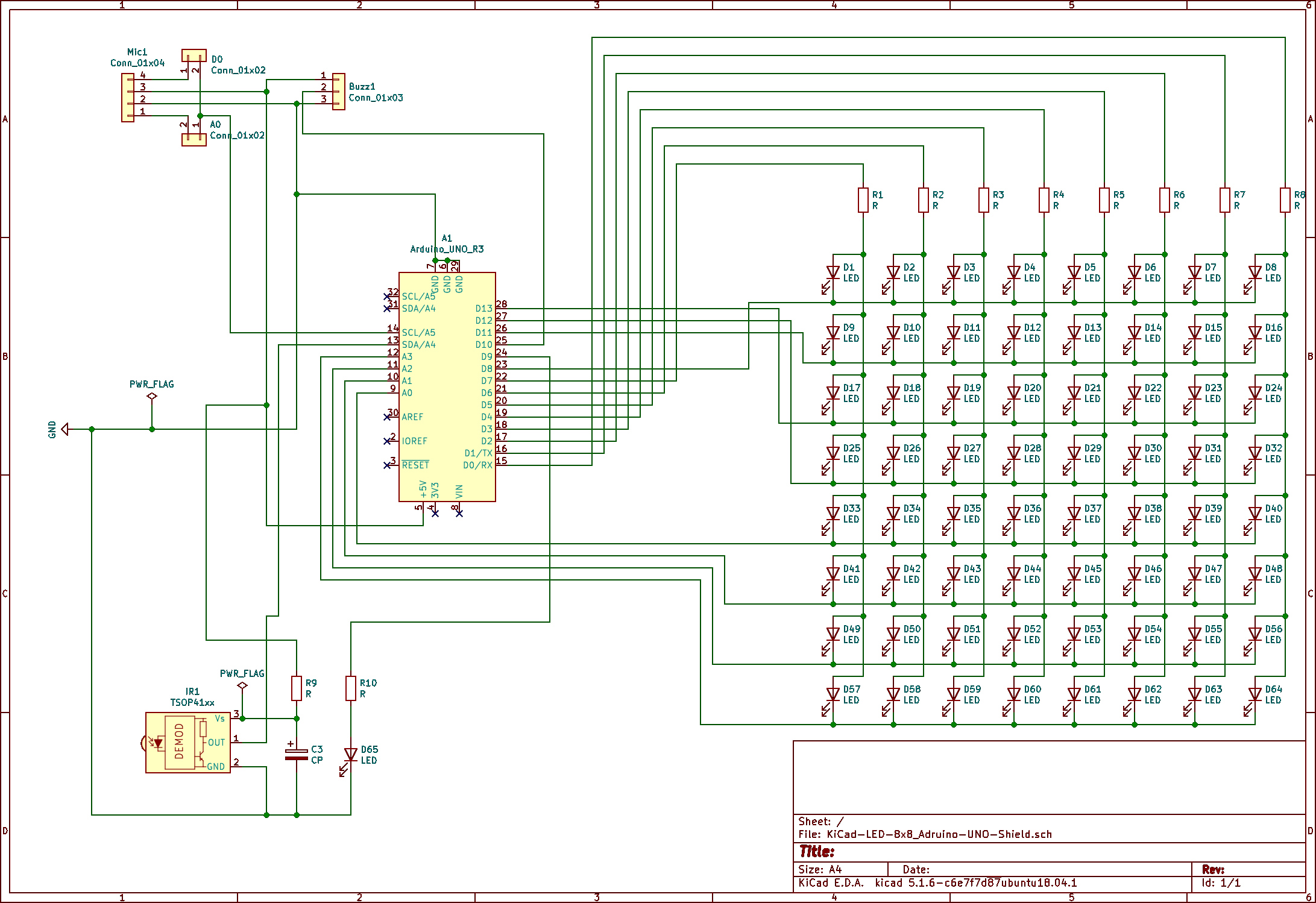The width and height of the screenshot is (1316, 903).
Task: Select the R10 resistor symbol
Action: [x=351, y=688]
